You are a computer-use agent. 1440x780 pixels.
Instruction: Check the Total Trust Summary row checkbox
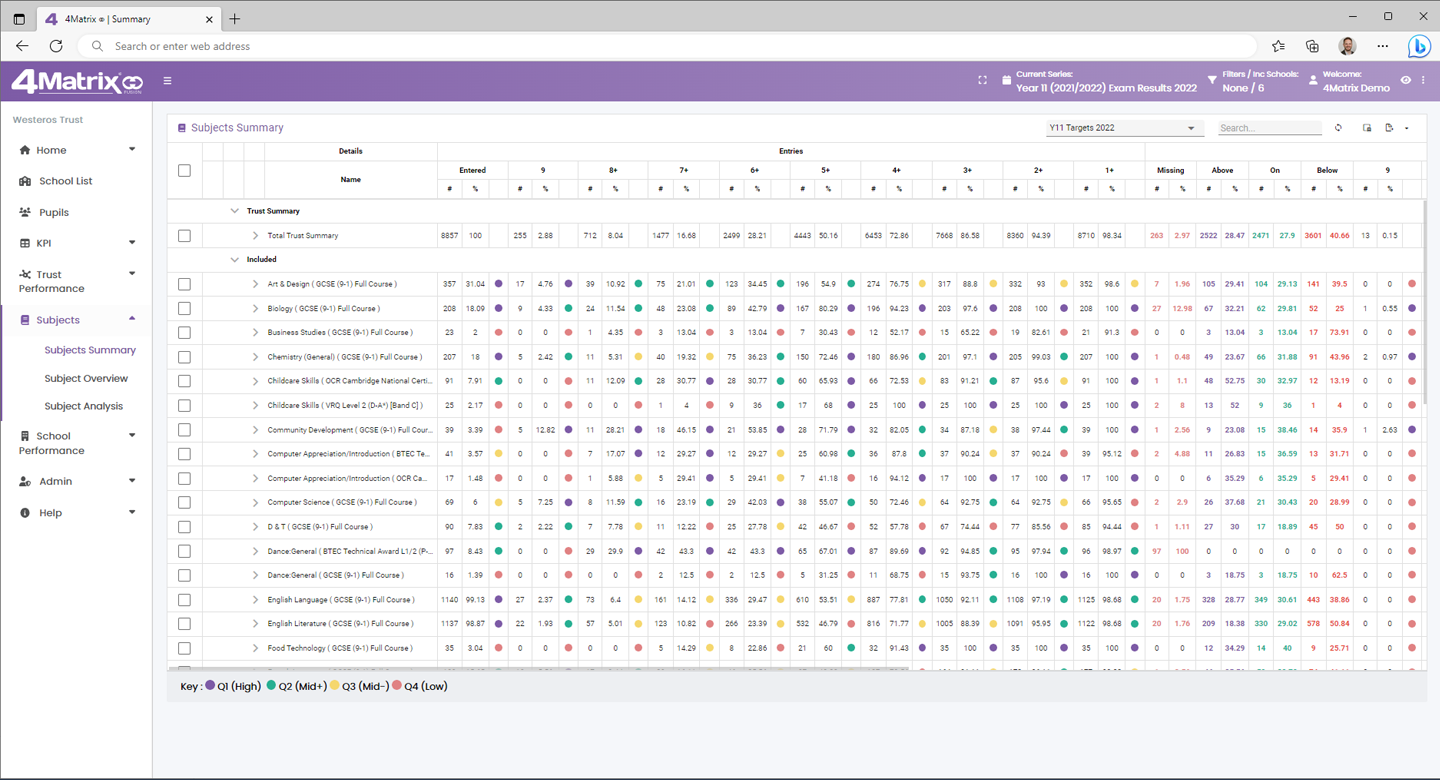[x=184, y=236]
